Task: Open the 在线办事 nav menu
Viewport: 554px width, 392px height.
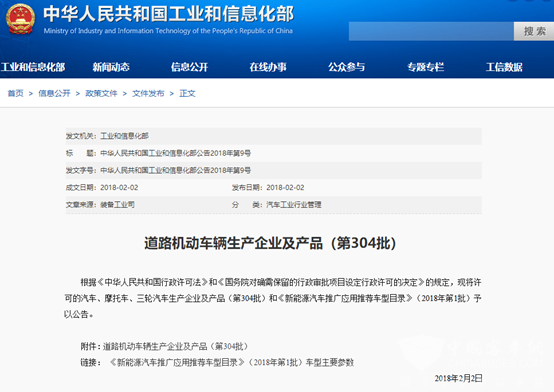Action: coord(268,67)
